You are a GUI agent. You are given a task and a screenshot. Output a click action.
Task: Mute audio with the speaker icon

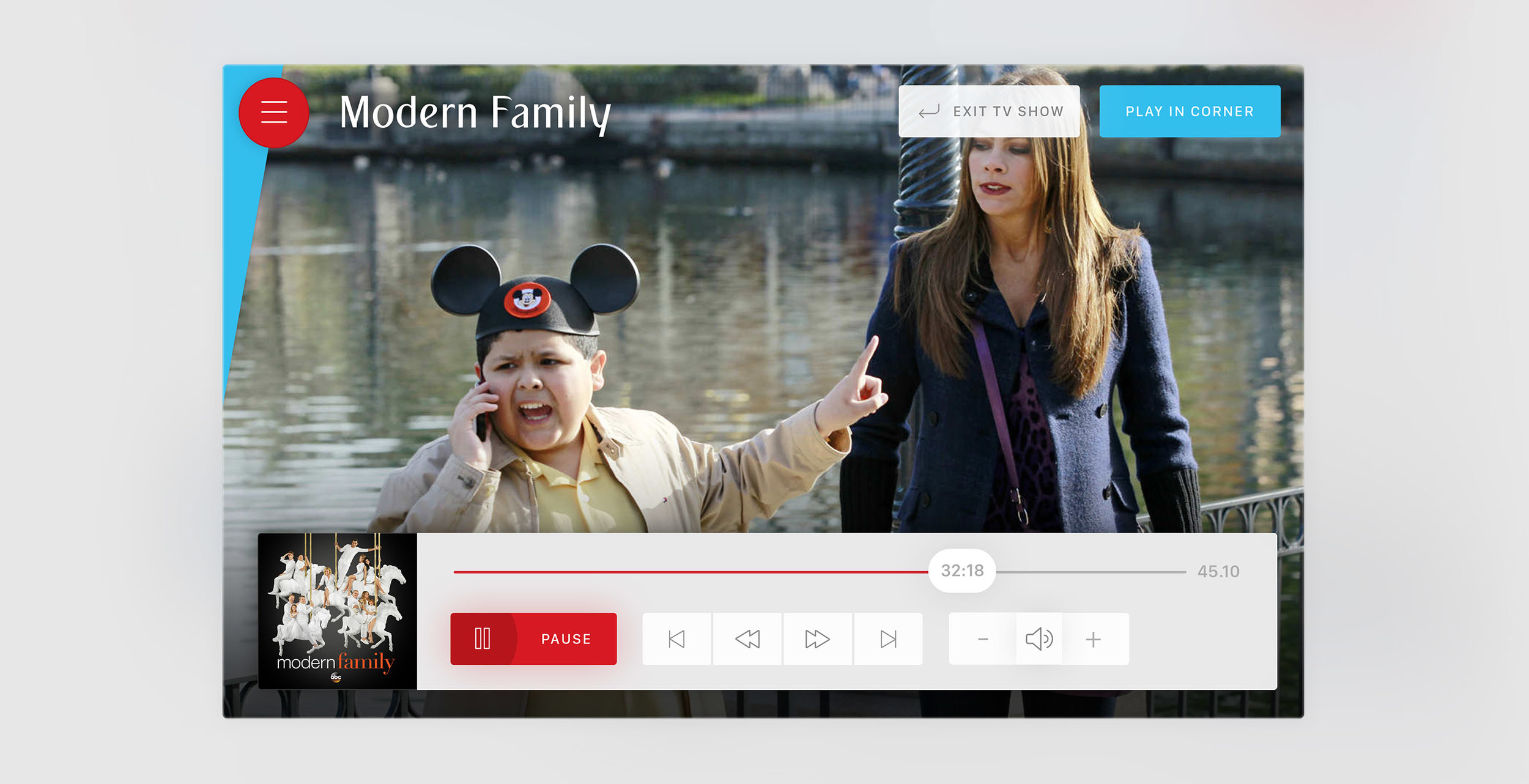1039,639
